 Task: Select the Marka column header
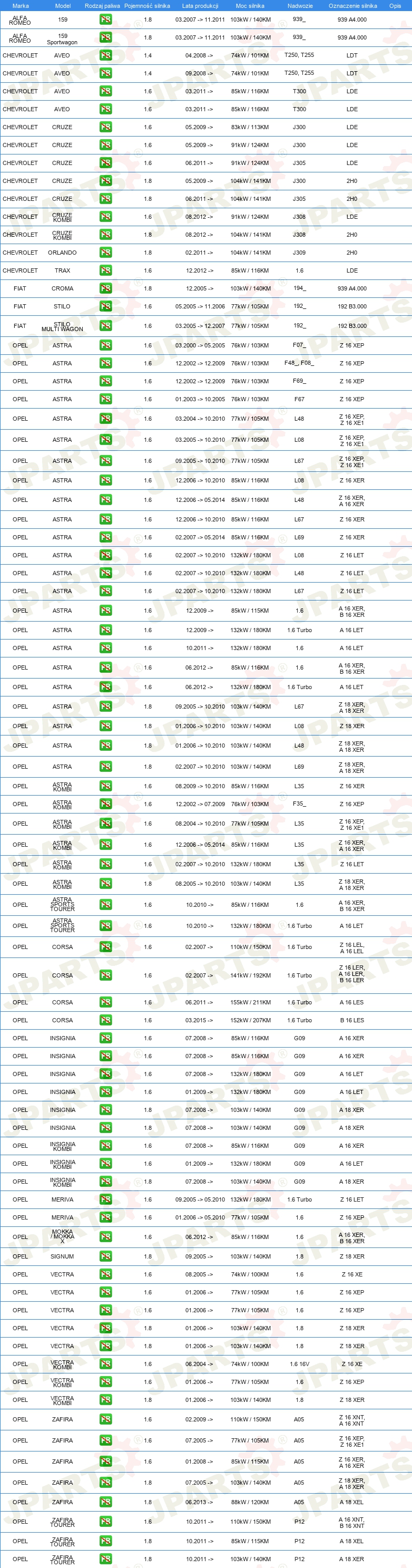(20, 5)
